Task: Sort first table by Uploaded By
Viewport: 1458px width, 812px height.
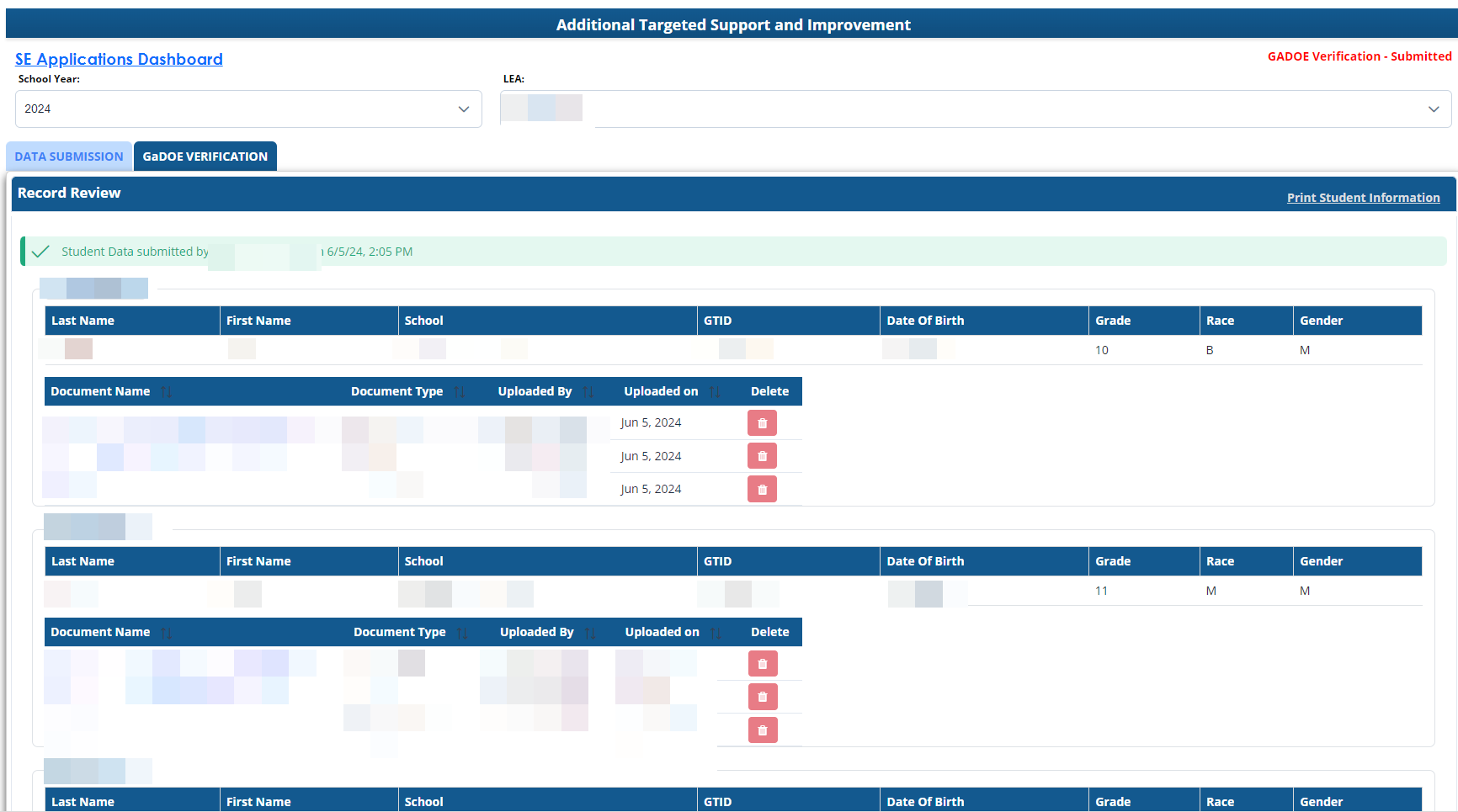Action: click(x=588, y=392)
